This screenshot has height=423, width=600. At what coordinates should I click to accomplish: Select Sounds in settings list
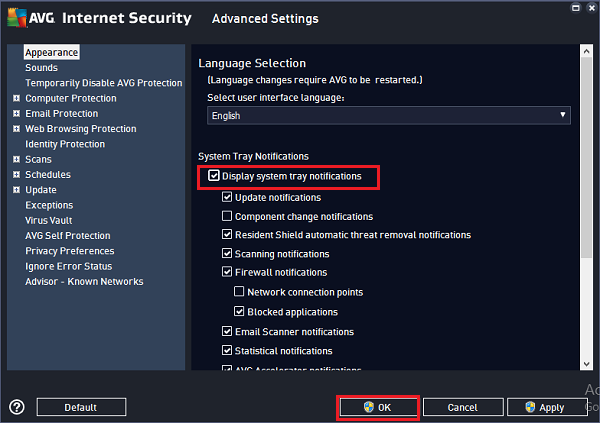tap(41, 68)
